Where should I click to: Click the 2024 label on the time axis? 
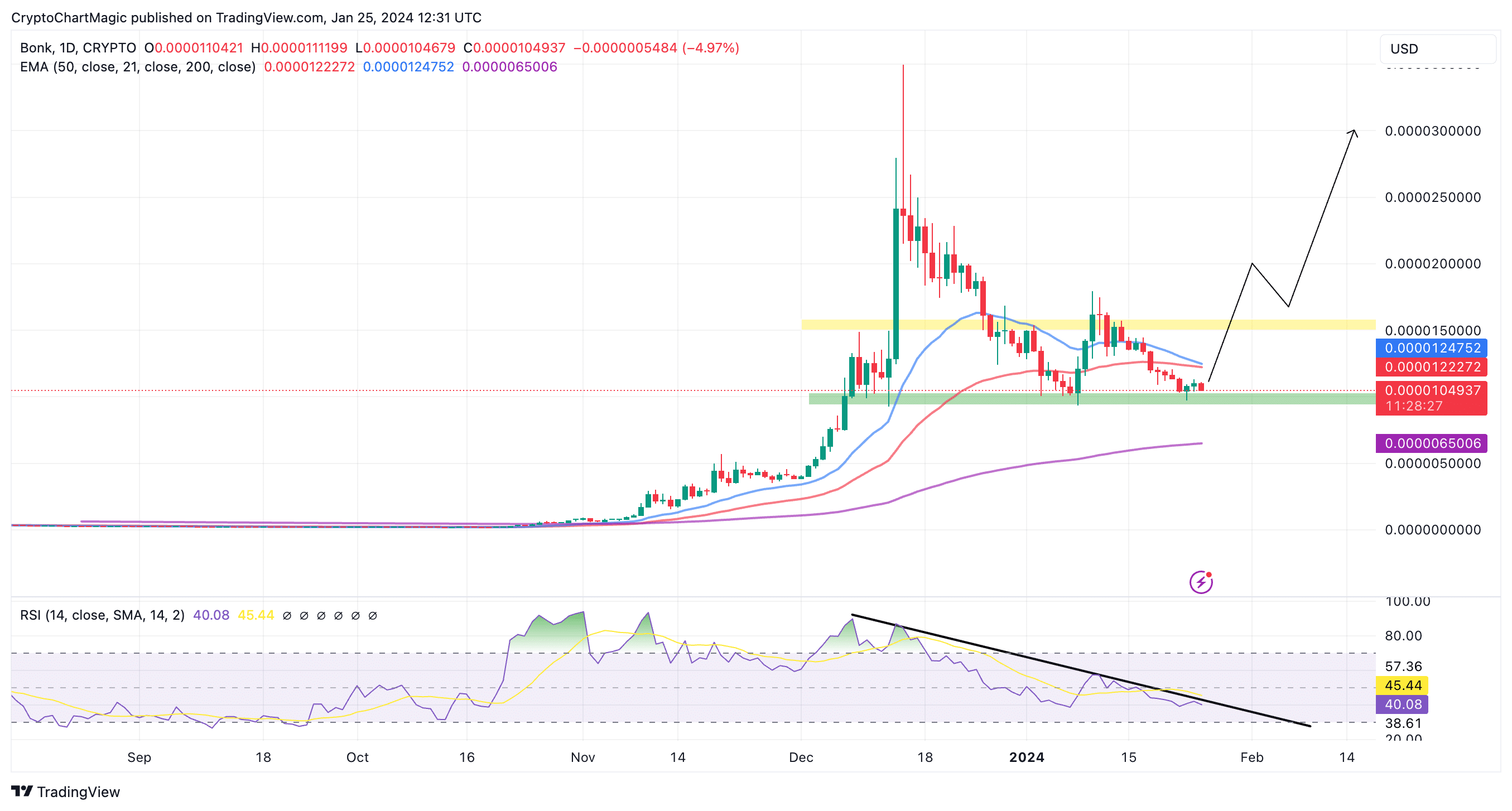click(1027, 757)
